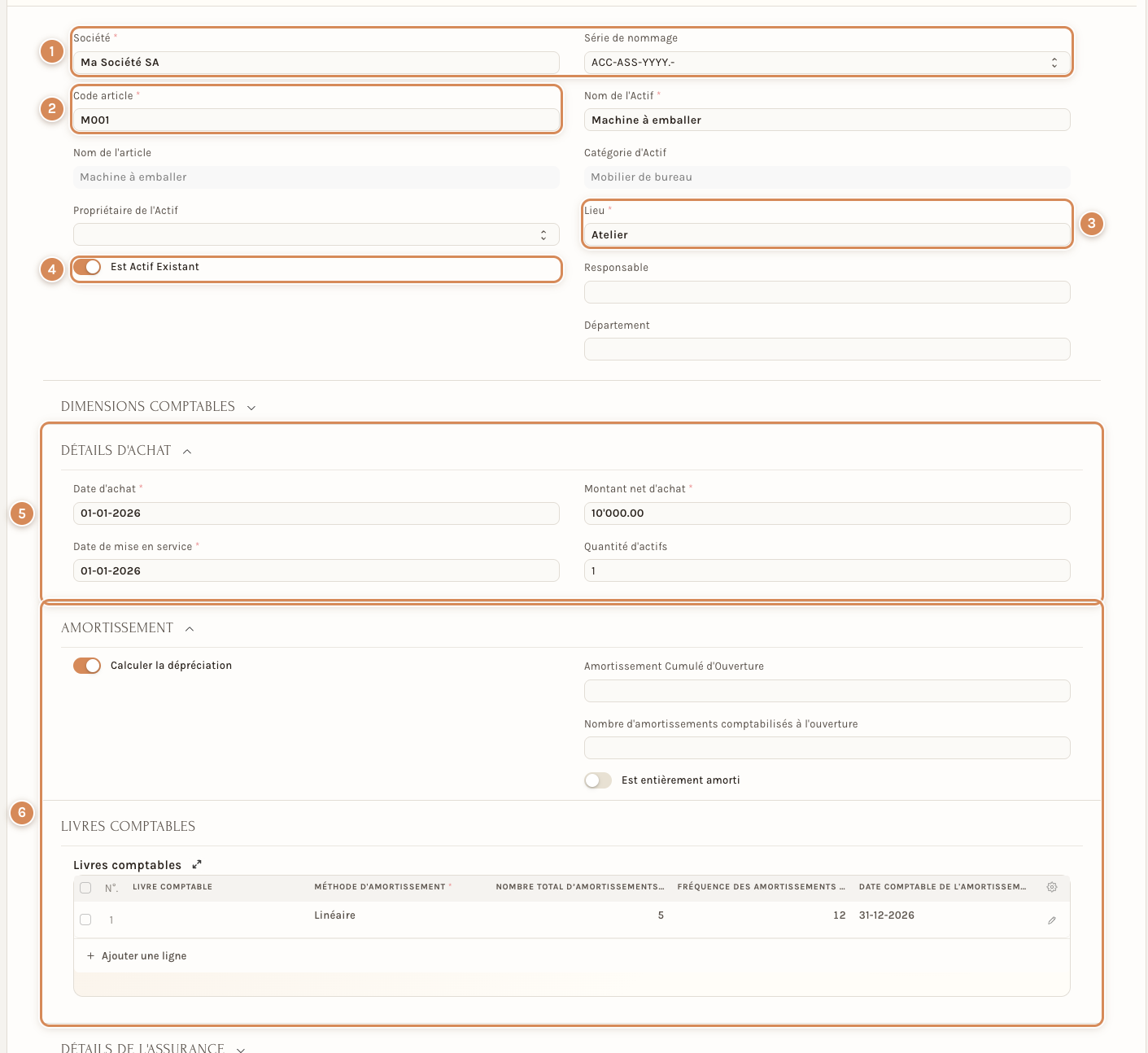Click the Code article field M001

[x=316, y=120]
